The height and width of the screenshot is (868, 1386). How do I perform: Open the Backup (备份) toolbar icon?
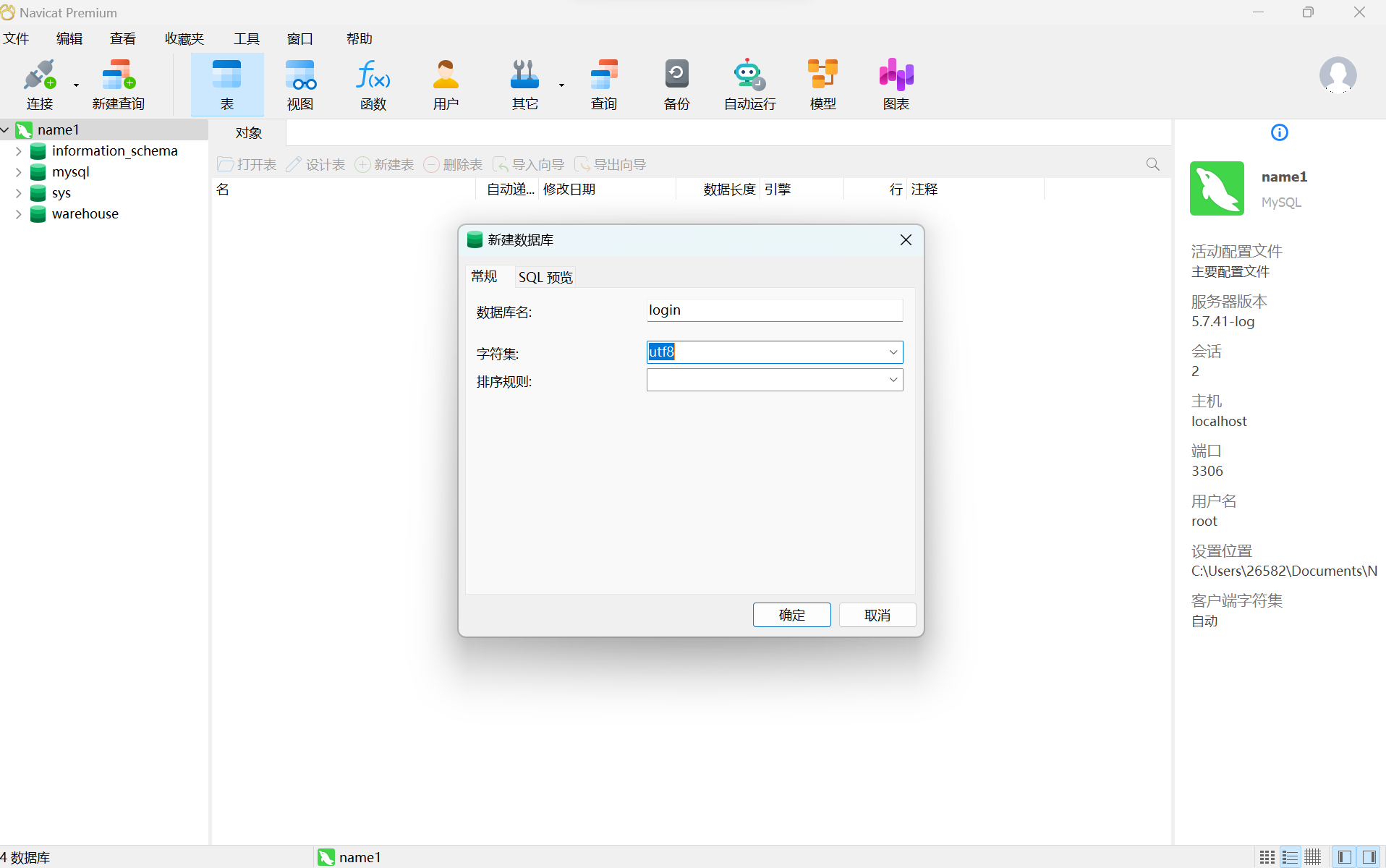point(676,75)
